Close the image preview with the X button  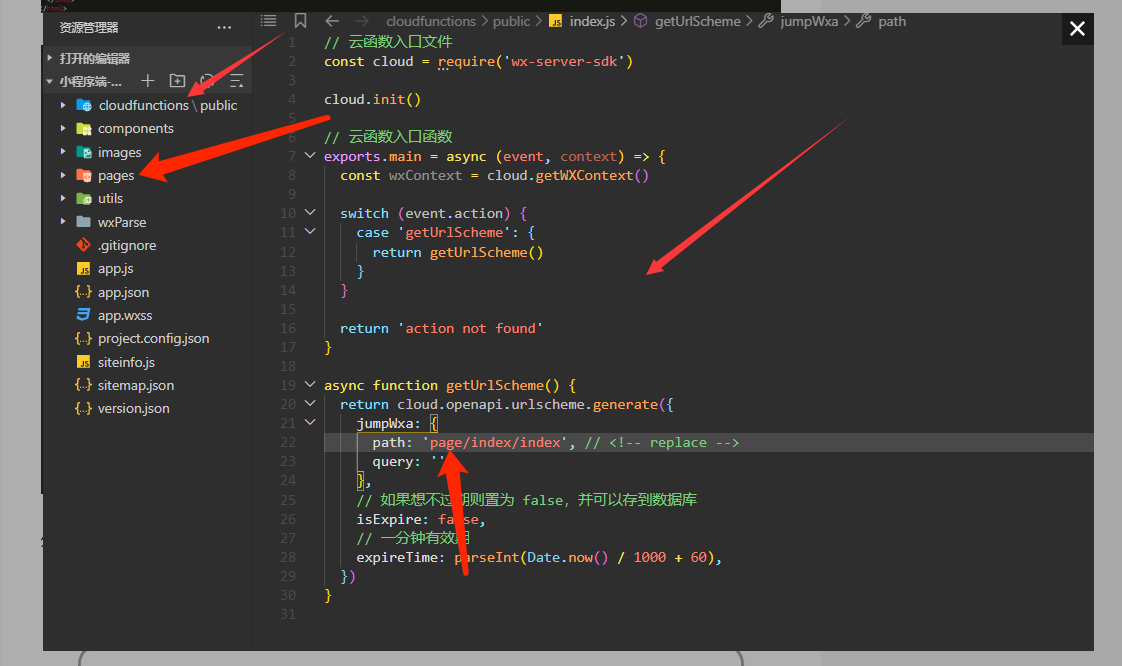(1077, 29)
